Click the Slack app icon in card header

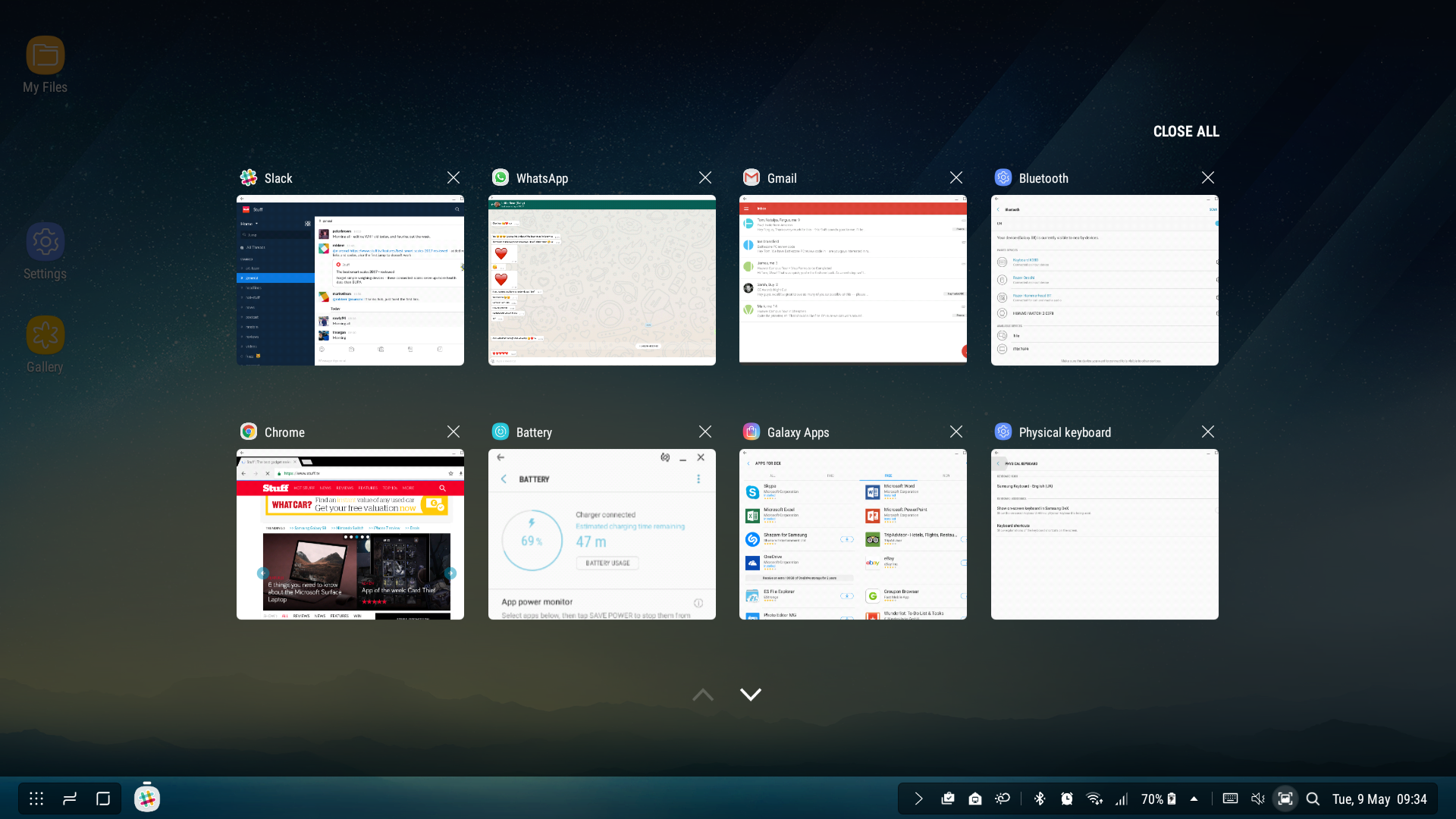click(249, 177)
